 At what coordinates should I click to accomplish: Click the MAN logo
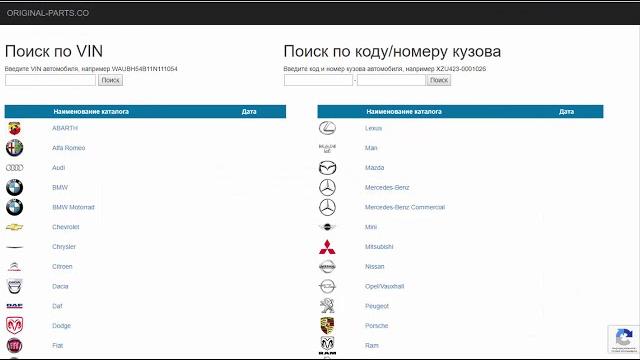pos(327,148)
